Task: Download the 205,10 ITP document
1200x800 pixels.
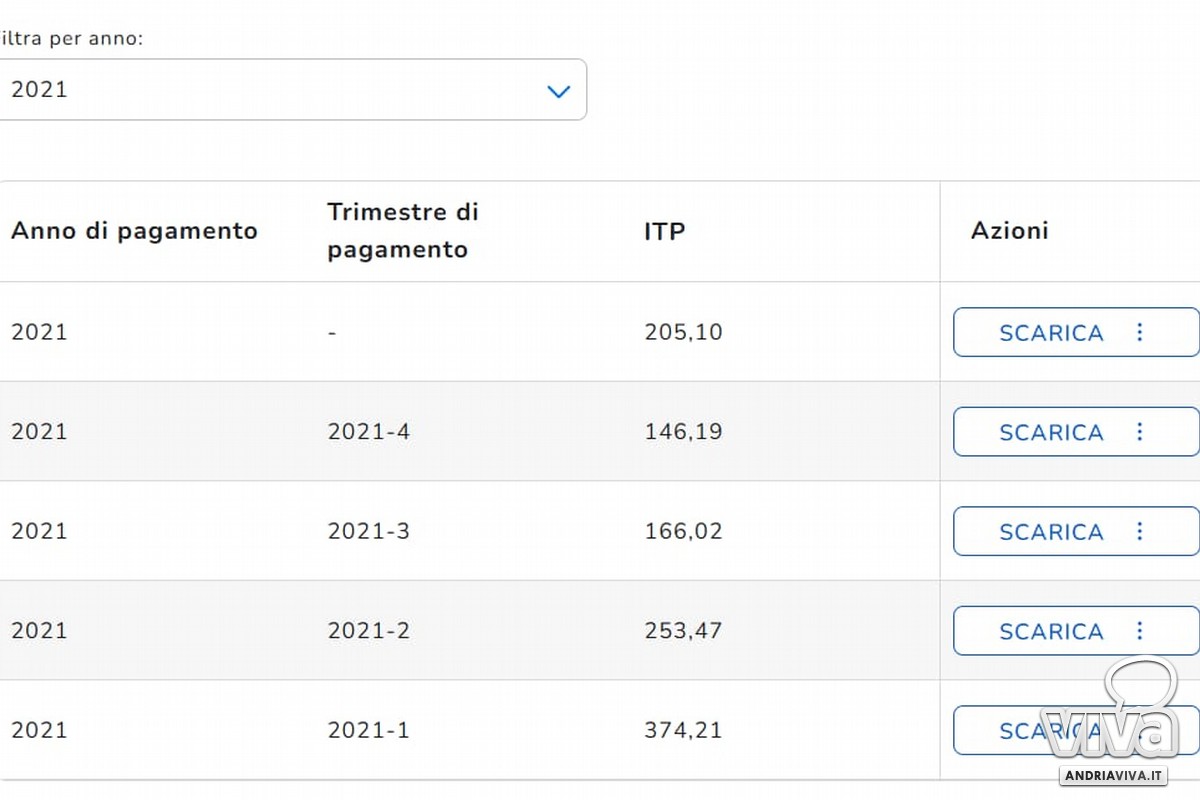Action: pos(1051,332)
